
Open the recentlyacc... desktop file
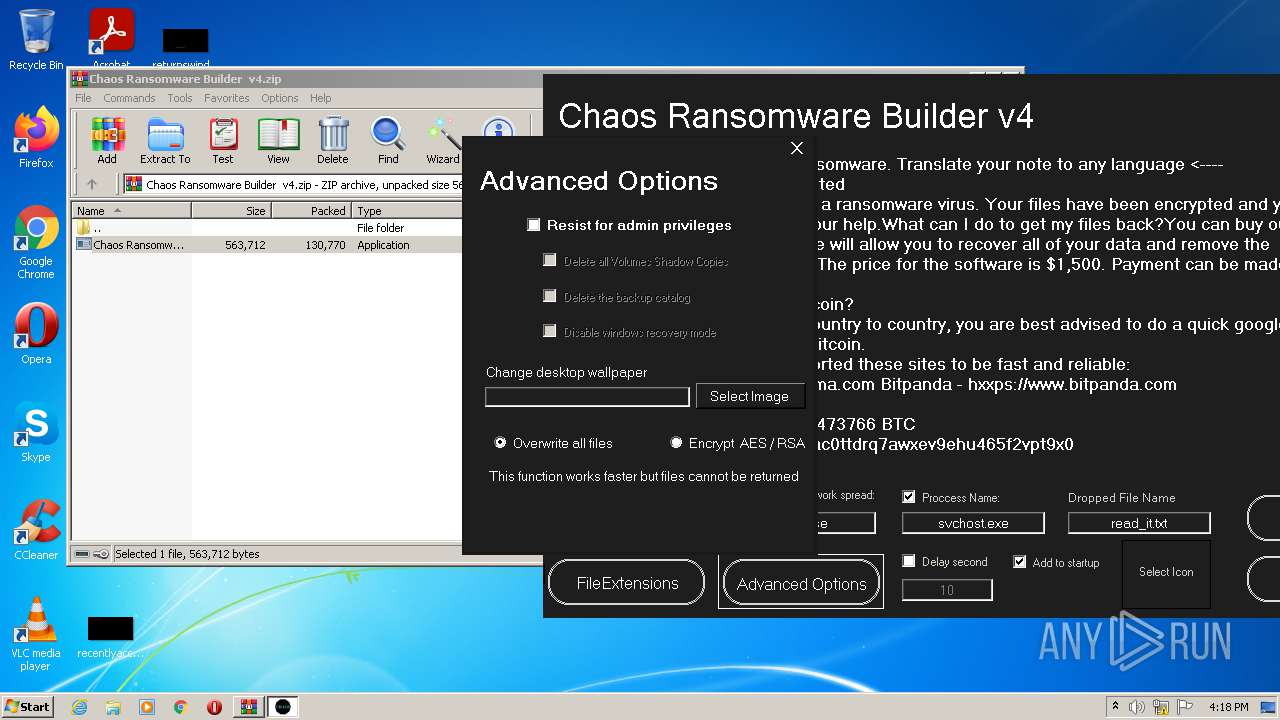click(110, 637)
